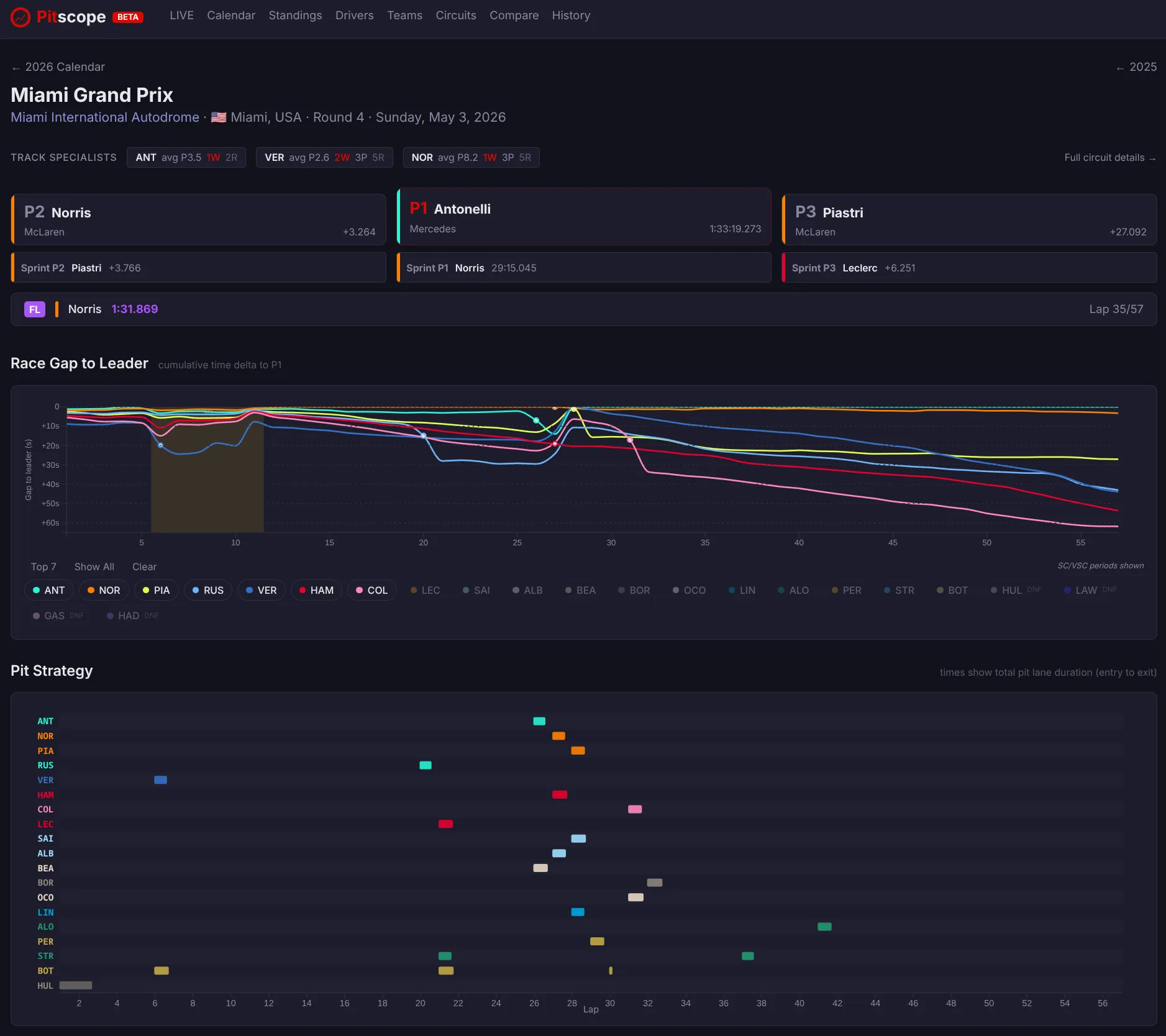Toggle HAM line in gap chart
1166x1036 pixels.
pos(316,590)
